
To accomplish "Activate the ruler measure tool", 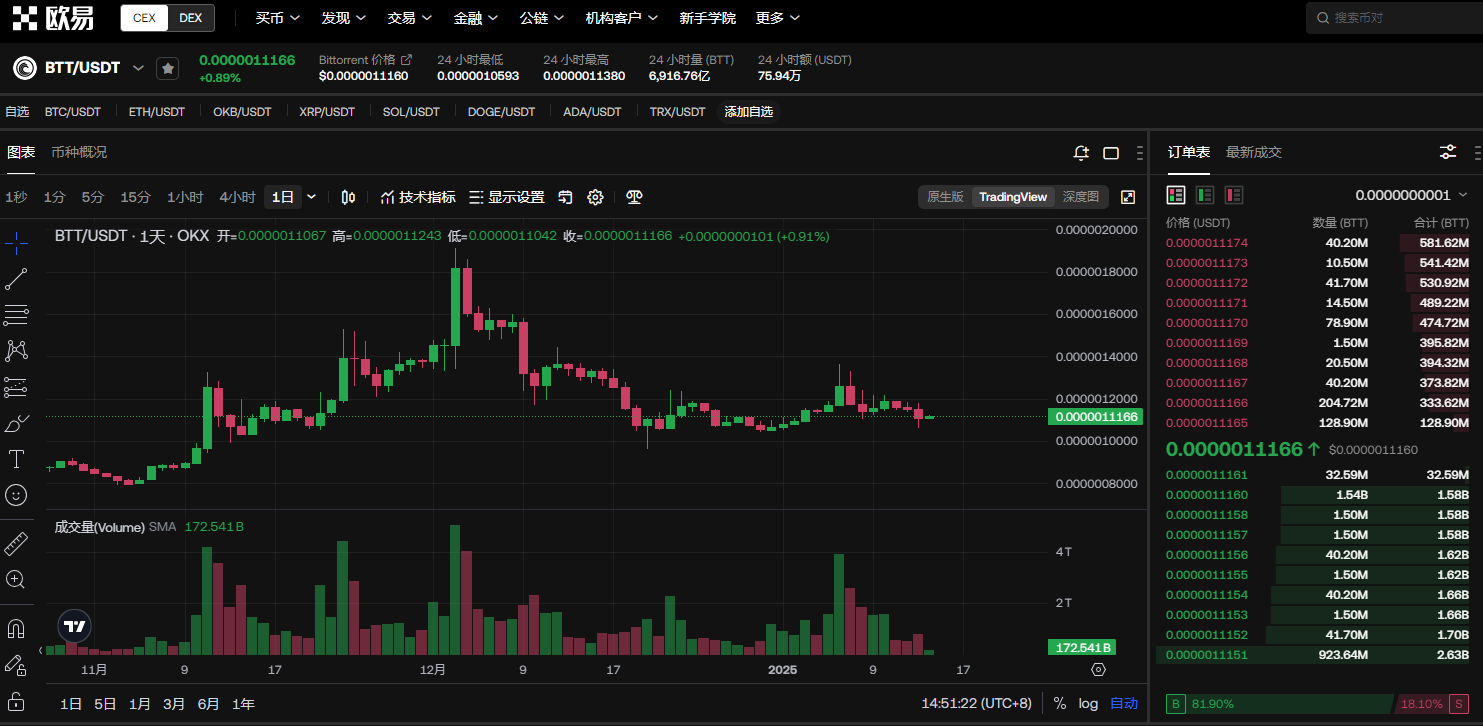I will coord(16,544).
